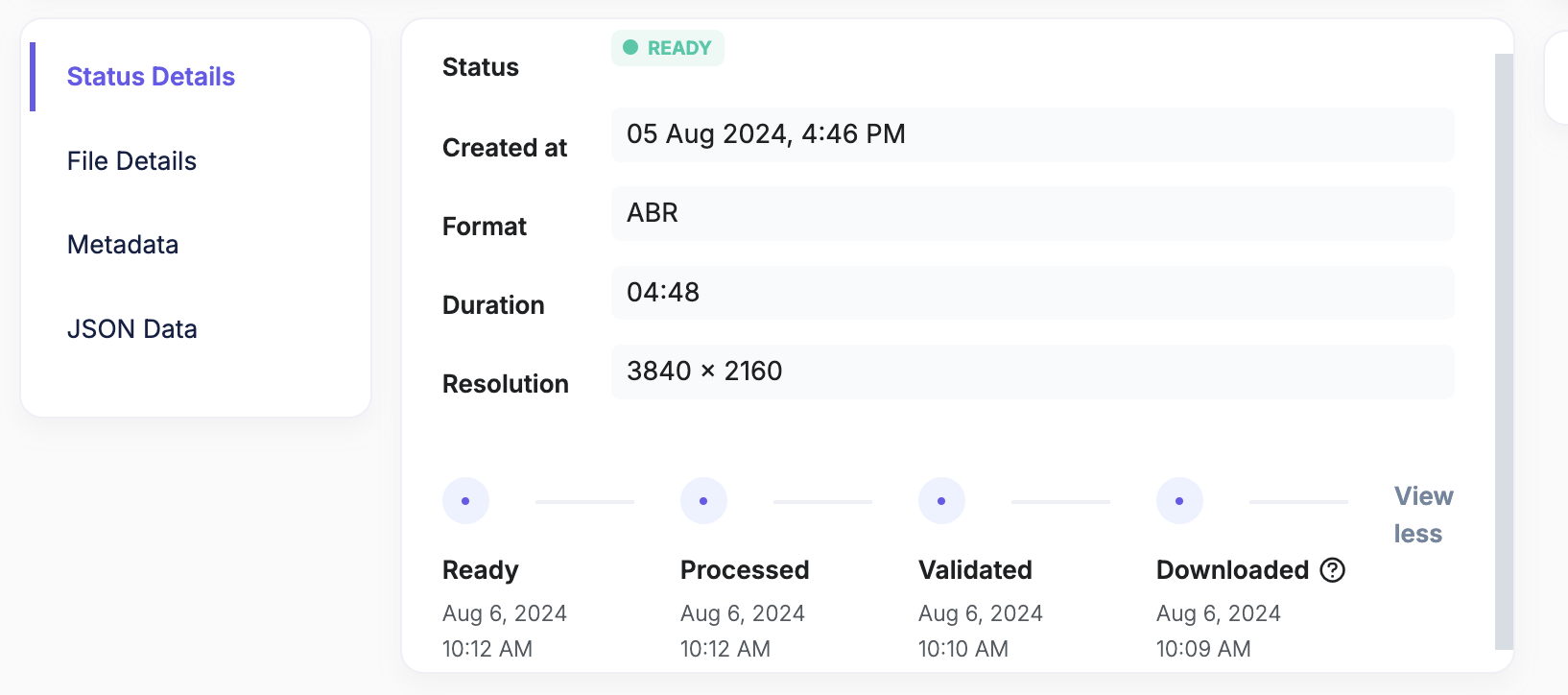Click the 10:09 AM Downloaded timestamp
The image size is (1568, 695).
coord(1203,649)
